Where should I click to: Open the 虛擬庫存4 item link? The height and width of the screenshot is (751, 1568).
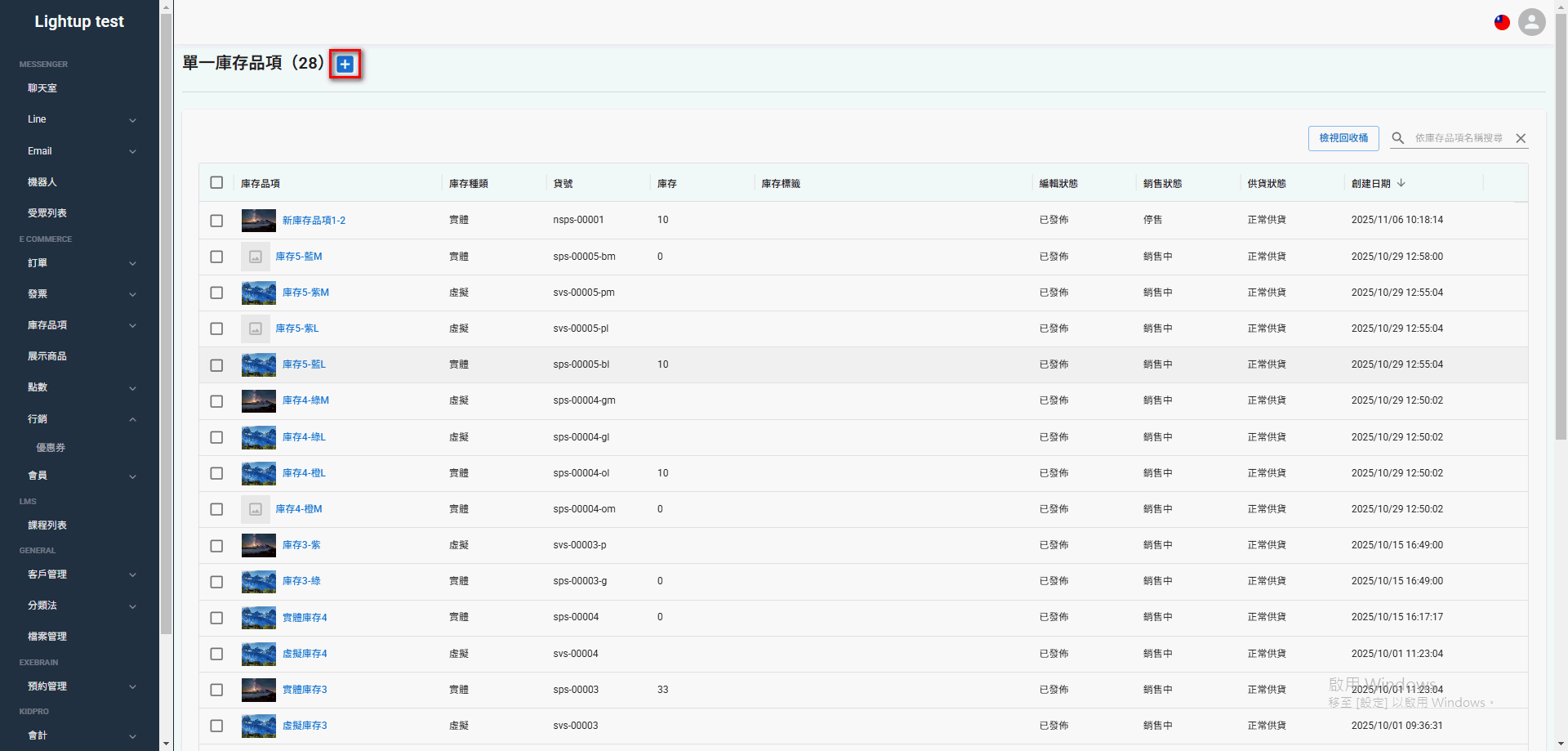coord(305,654)
